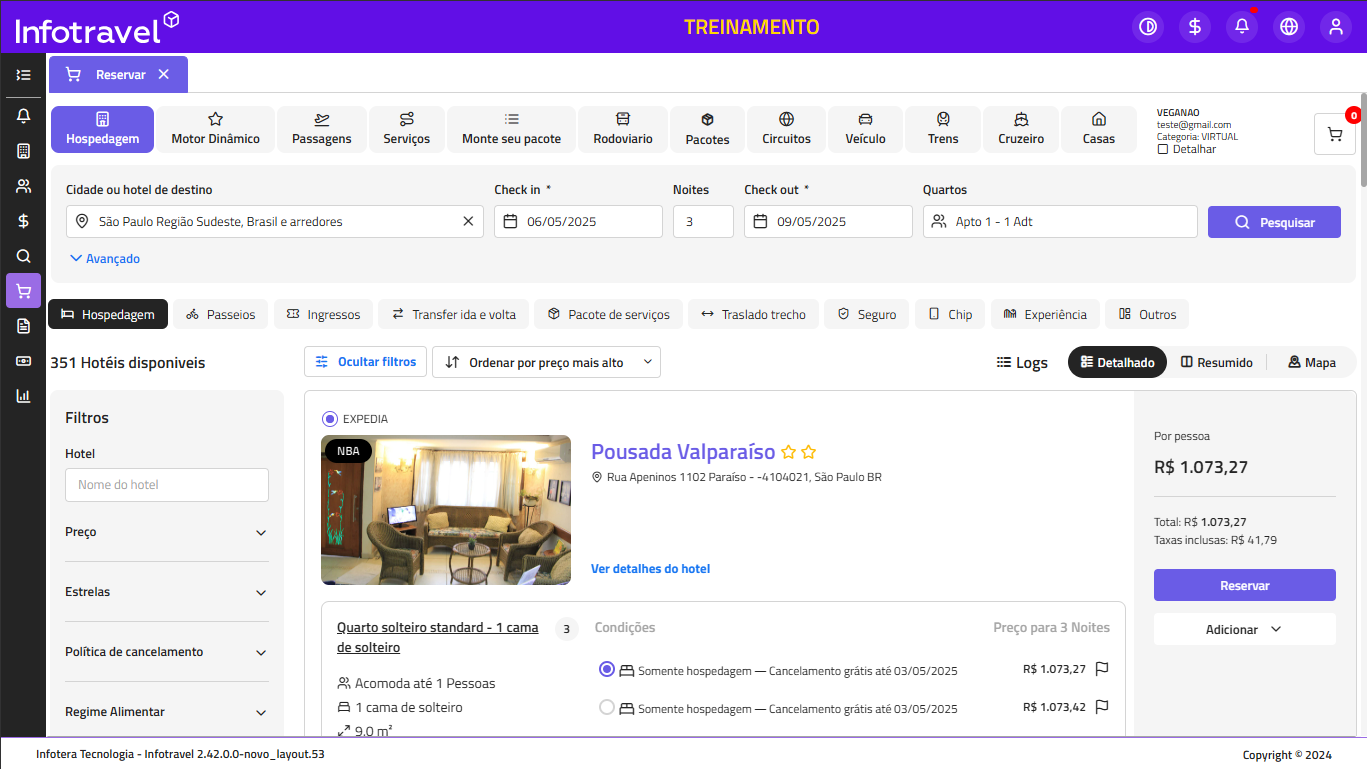Open the notifications bell in the header
This screenshot has height=769, width=1367.
coord(1242,27)
